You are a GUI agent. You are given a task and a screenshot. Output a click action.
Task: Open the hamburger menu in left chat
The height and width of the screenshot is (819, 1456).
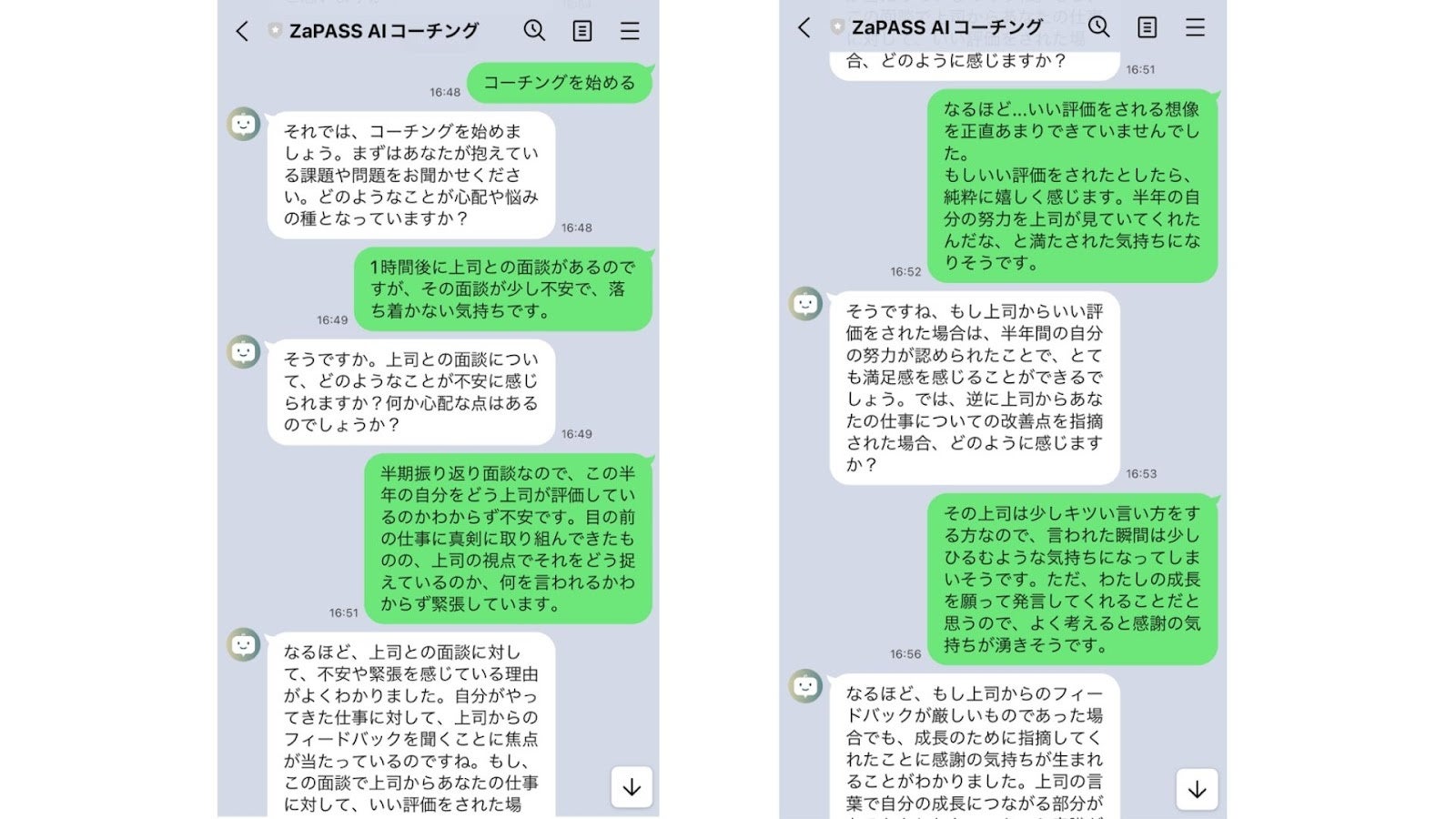(x=630, y=31)
